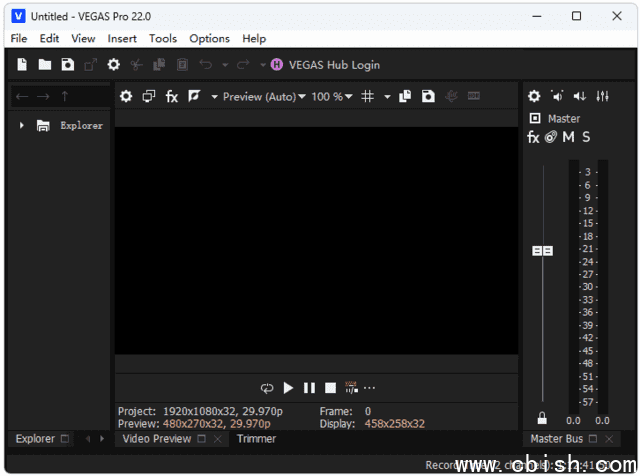
Task: Open the Tools menu
Action: tap(163, 39)
